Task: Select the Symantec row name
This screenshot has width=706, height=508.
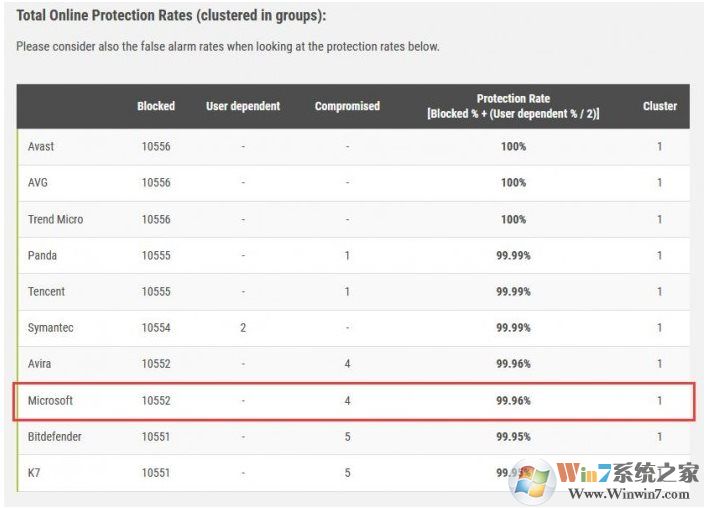Action: [51, 328]
